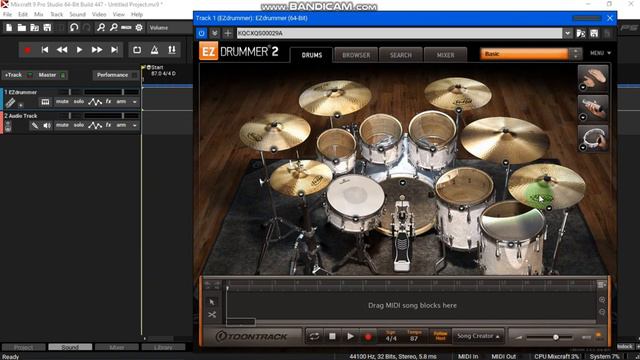Toggle the metronome in Mixcraft
This screenshot has height=360, width=640.
coord(154,50)
